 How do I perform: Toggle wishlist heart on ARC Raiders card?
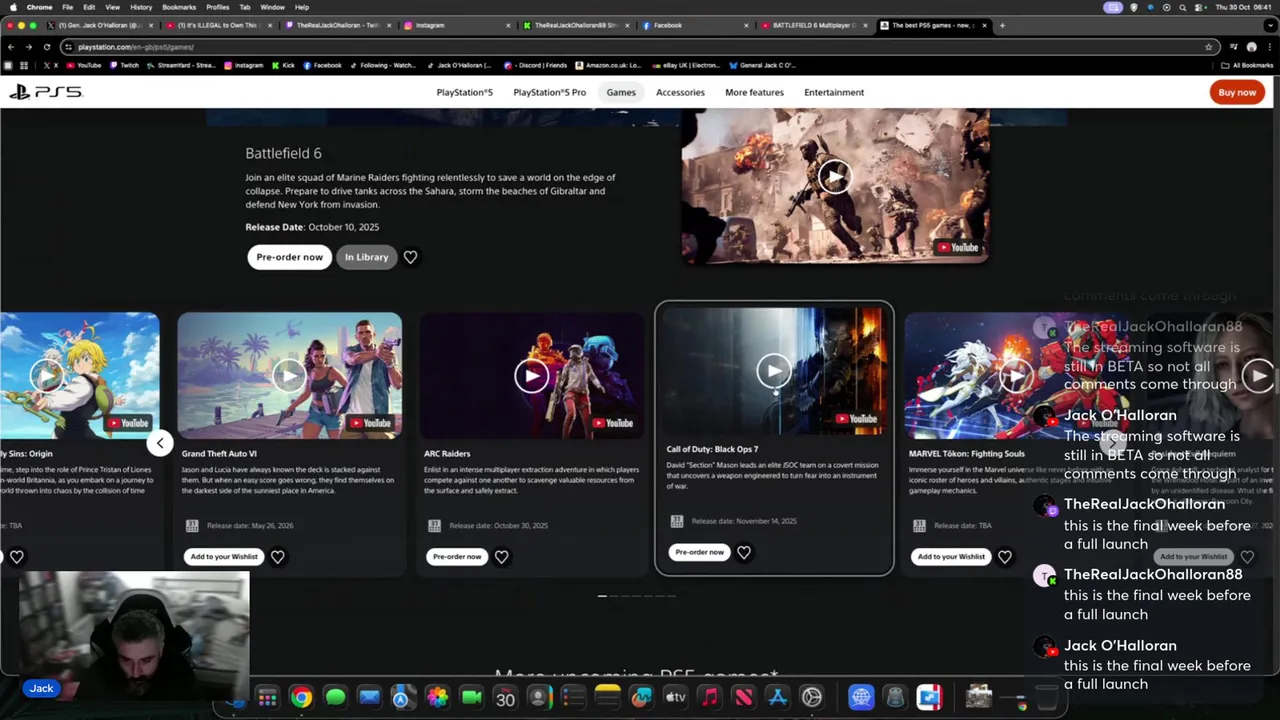[501, 556]
